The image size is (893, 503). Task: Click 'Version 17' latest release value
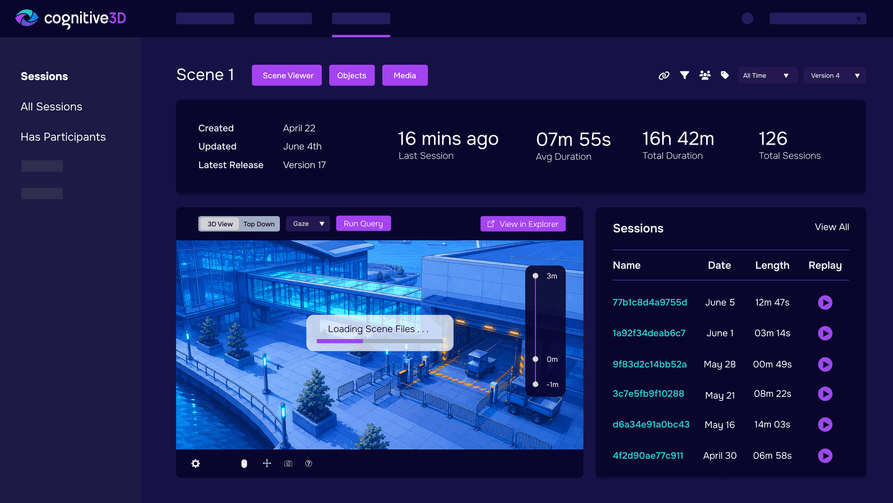304,165
